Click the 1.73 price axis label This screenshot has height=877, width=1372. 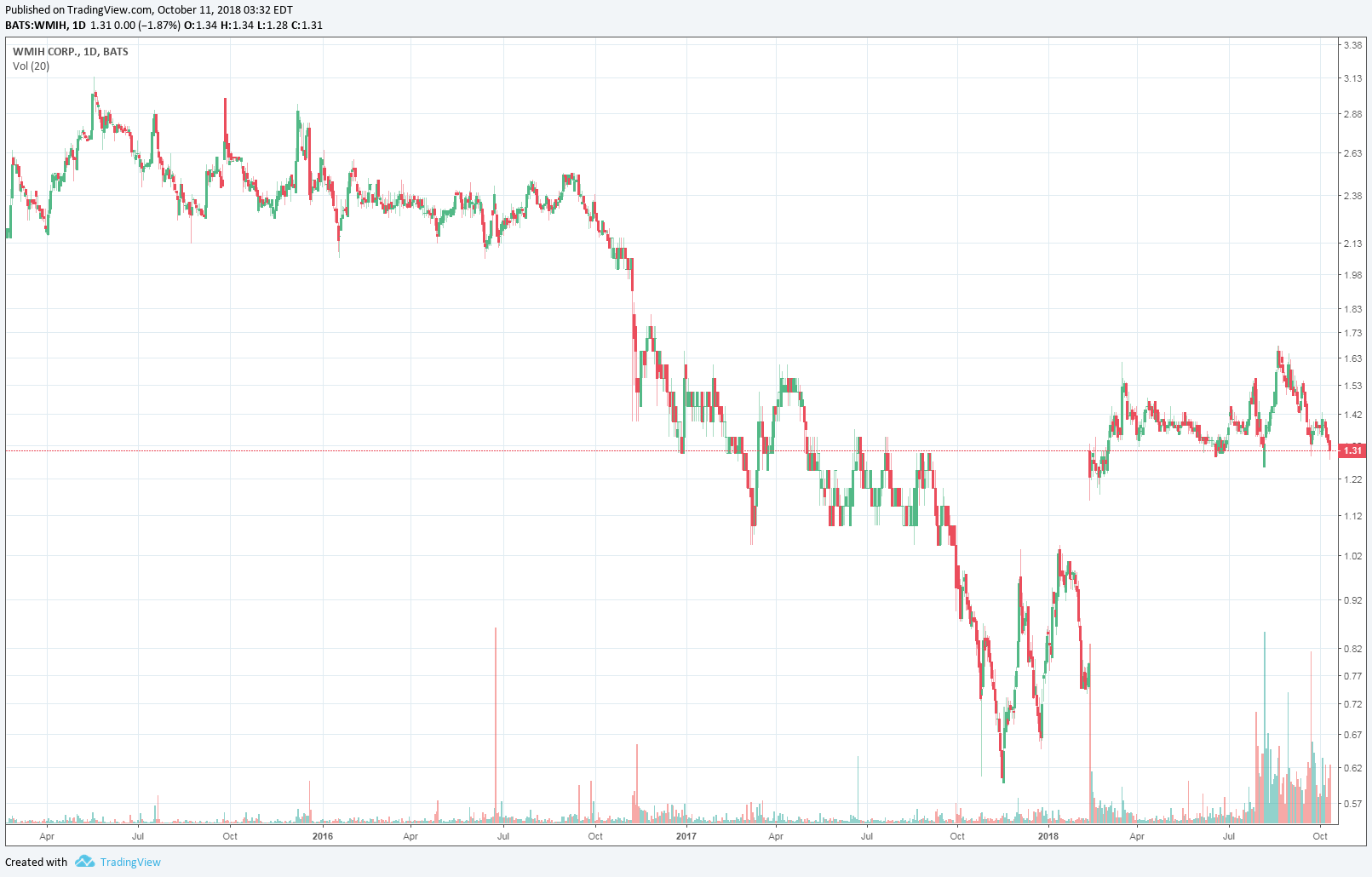coord(1352,333)
